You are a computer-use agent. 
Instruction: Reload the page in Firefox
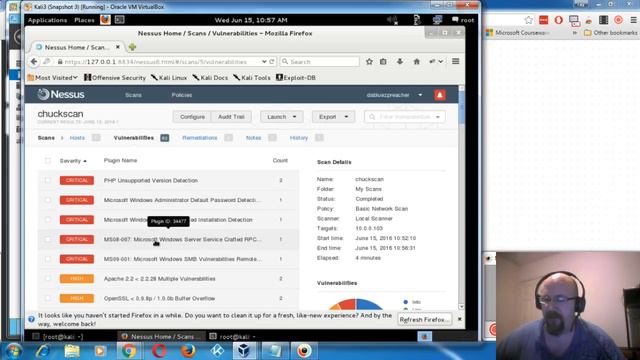coord(272,62)
